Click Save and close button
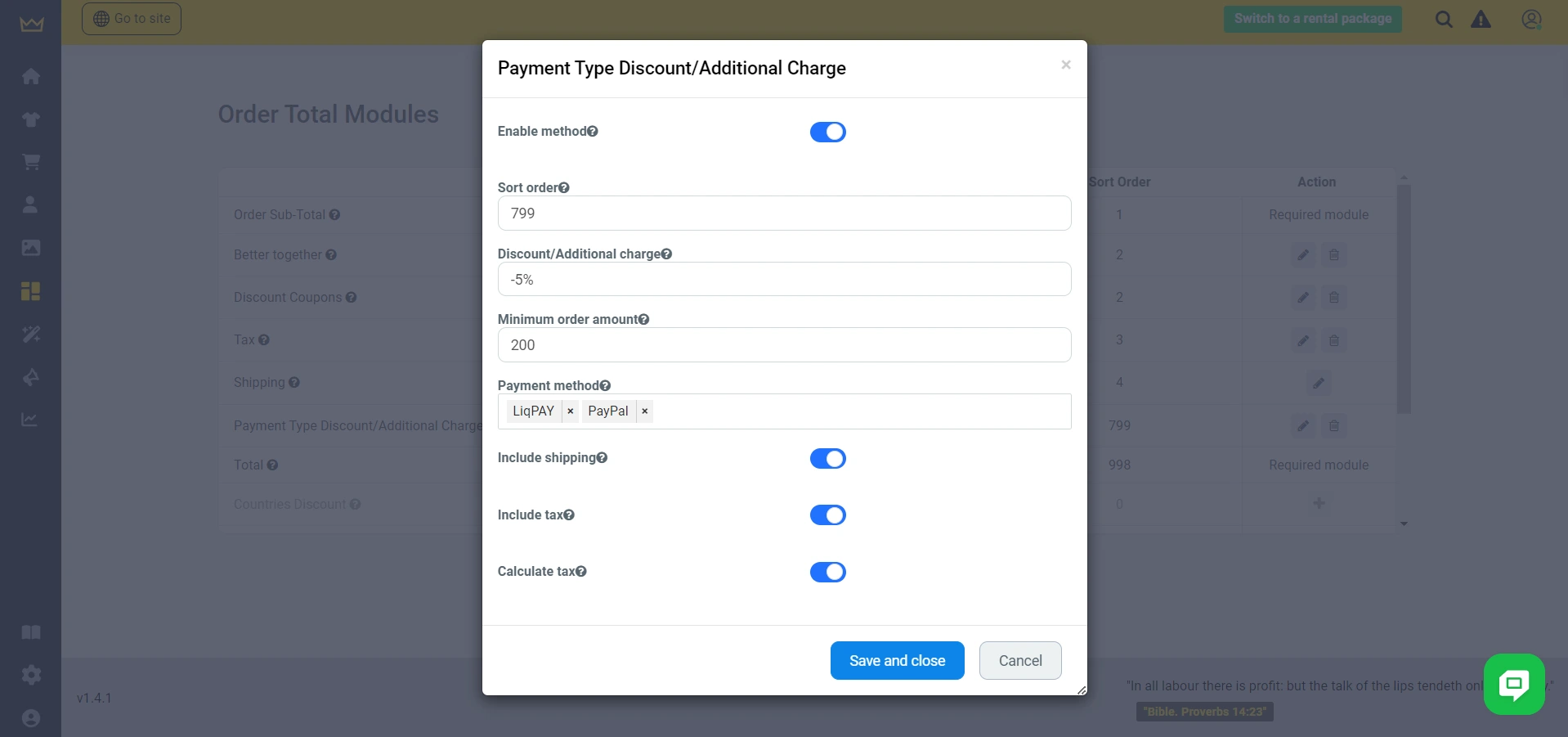 point(897,661)
